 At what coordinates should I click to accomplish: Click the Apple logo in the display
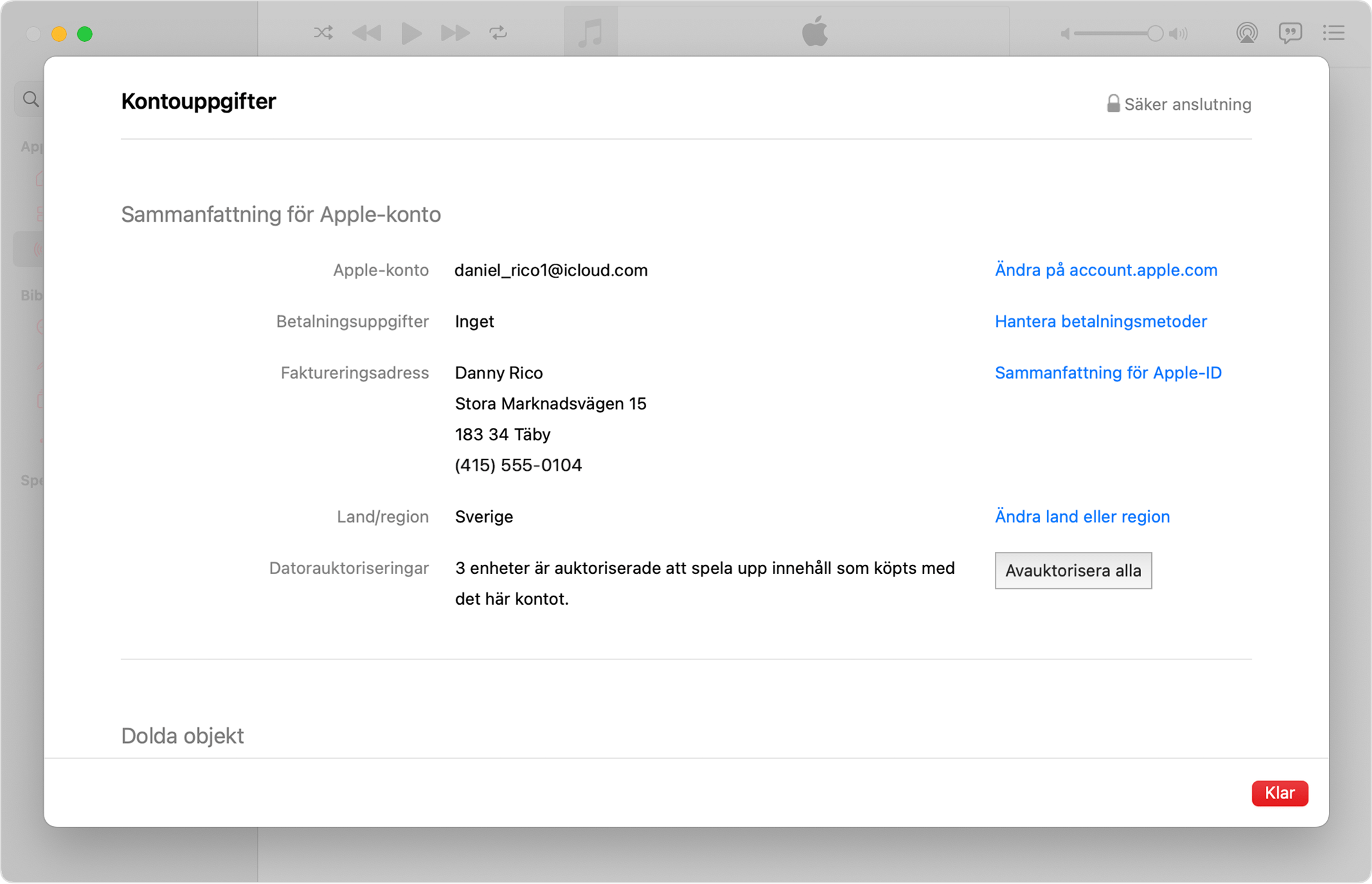(815, 32)
